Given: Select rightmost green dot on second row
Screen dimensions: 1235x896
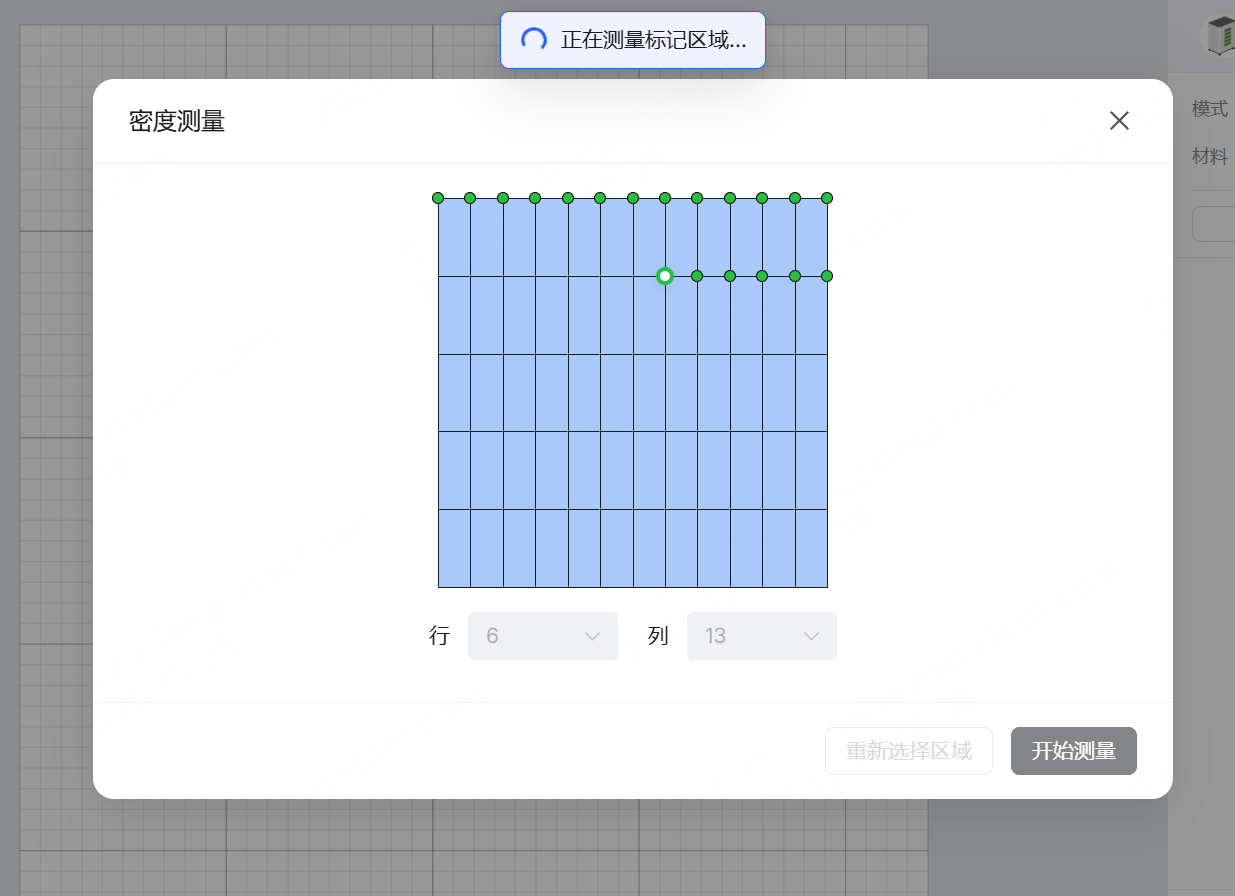Looking at the screenshot, I should [827, 276].
